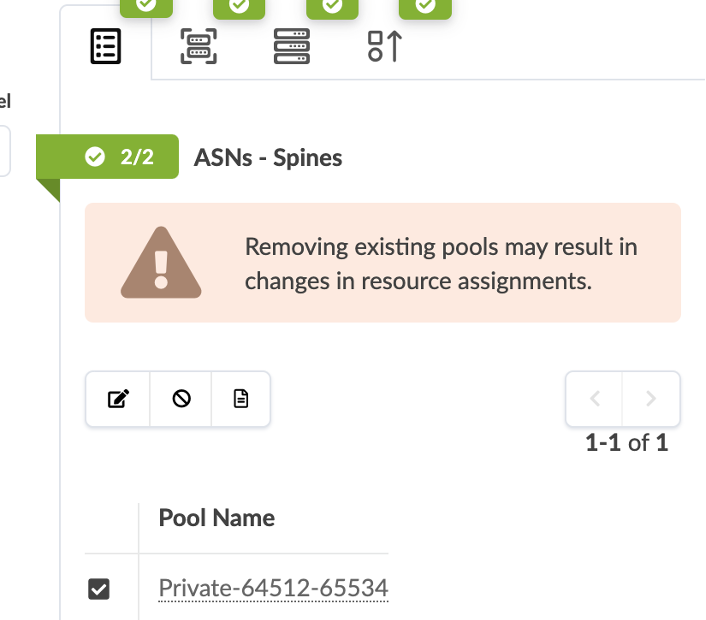Click the green check badge above the list tab
706x620 pixels.
click(146, 7)
